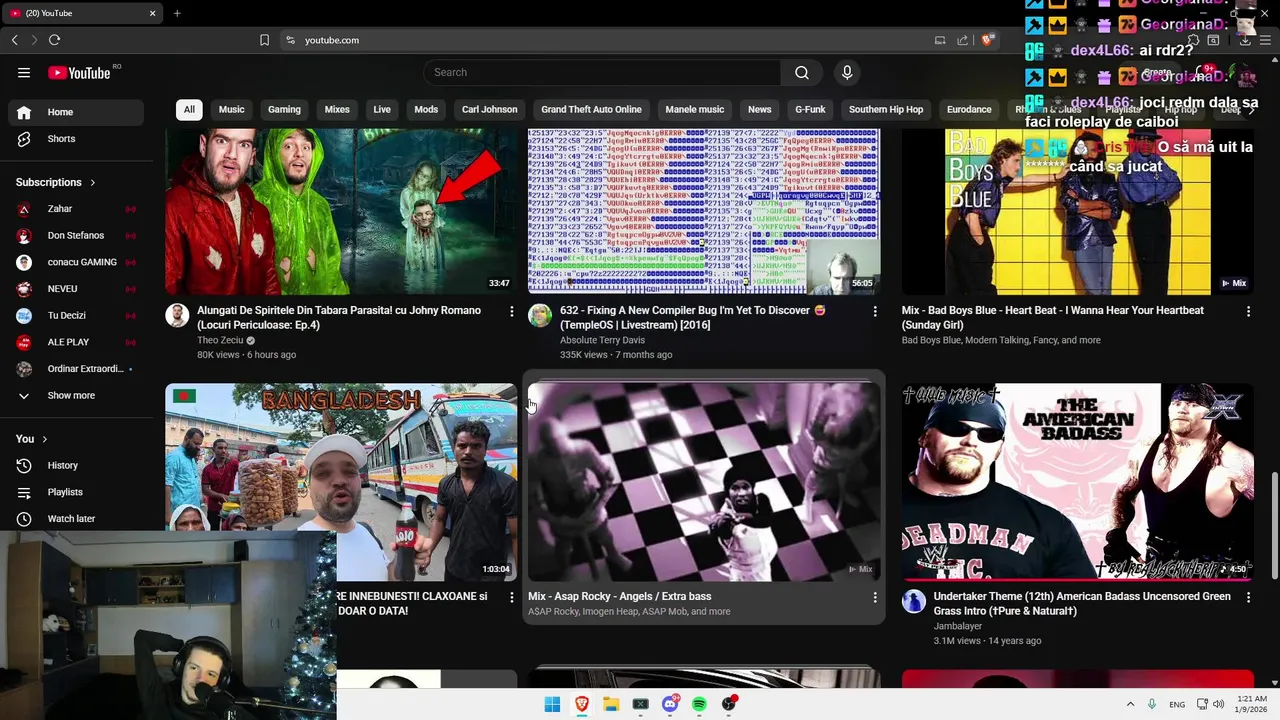Open the Don Stefanos subscription channel
The width and height of the screenshot is (1280, 720).
tap(75, 236)
